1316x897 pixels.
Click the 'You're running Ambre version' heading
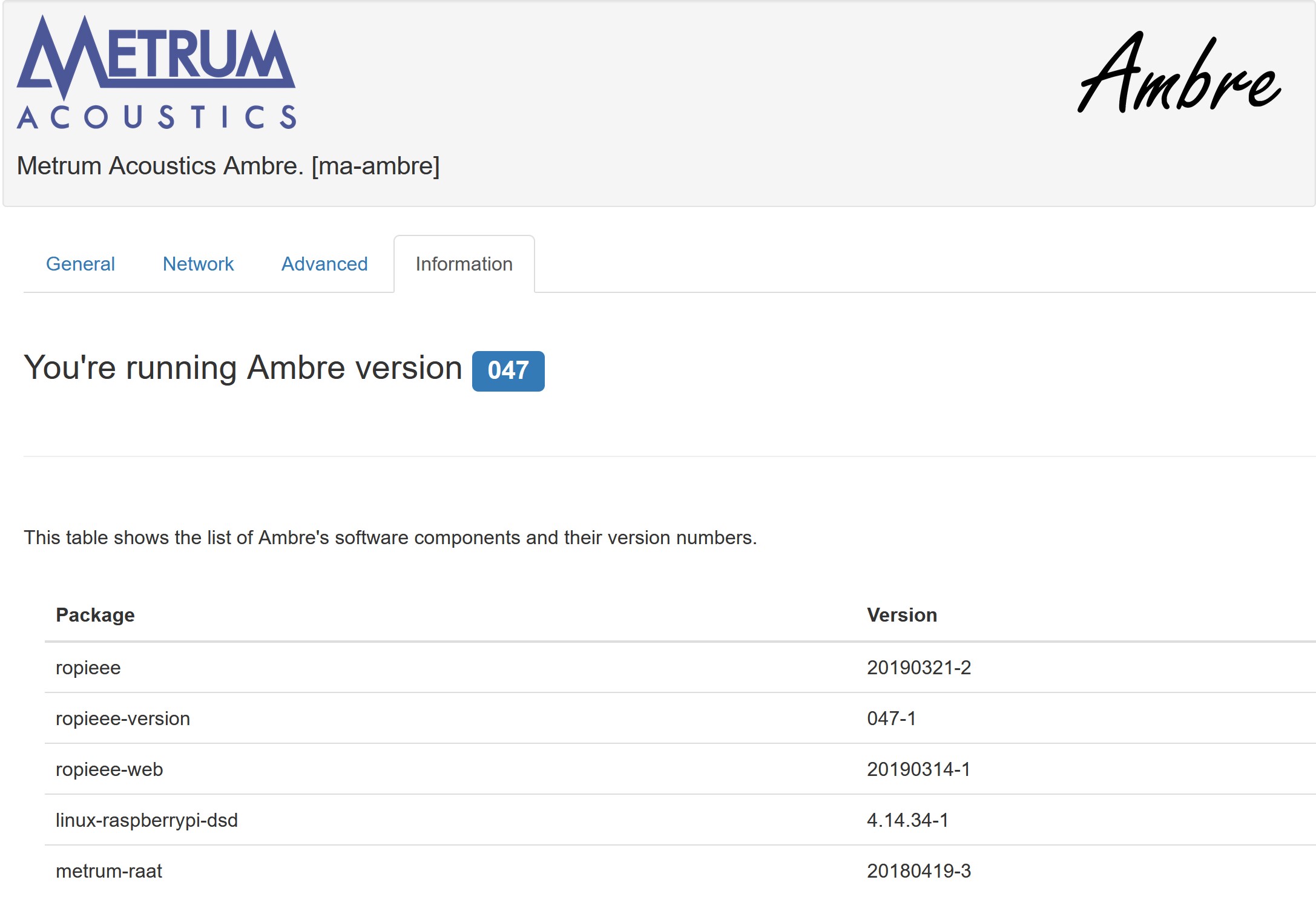click(x=243, y=367)
